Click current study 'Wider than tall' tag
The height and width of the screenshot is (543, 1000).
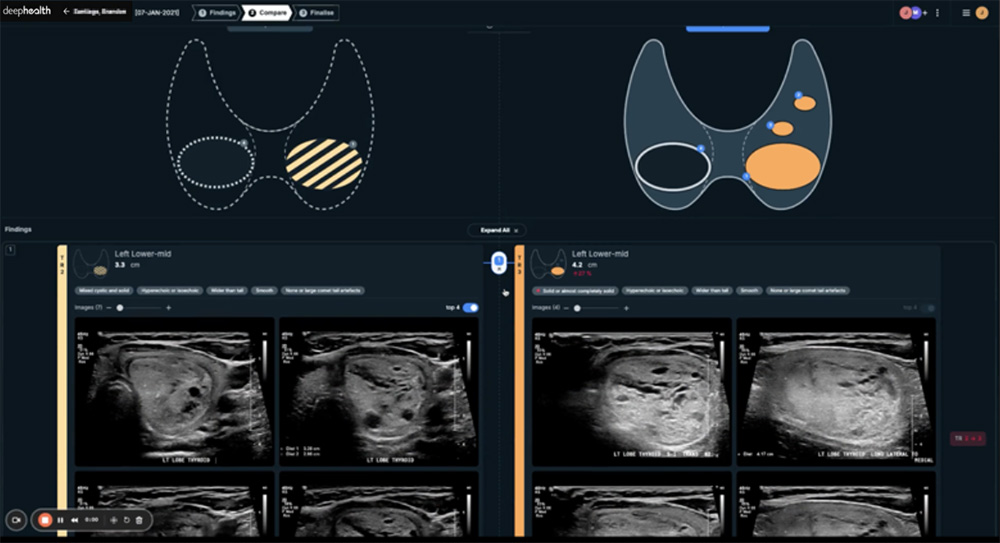pos(712,290)
